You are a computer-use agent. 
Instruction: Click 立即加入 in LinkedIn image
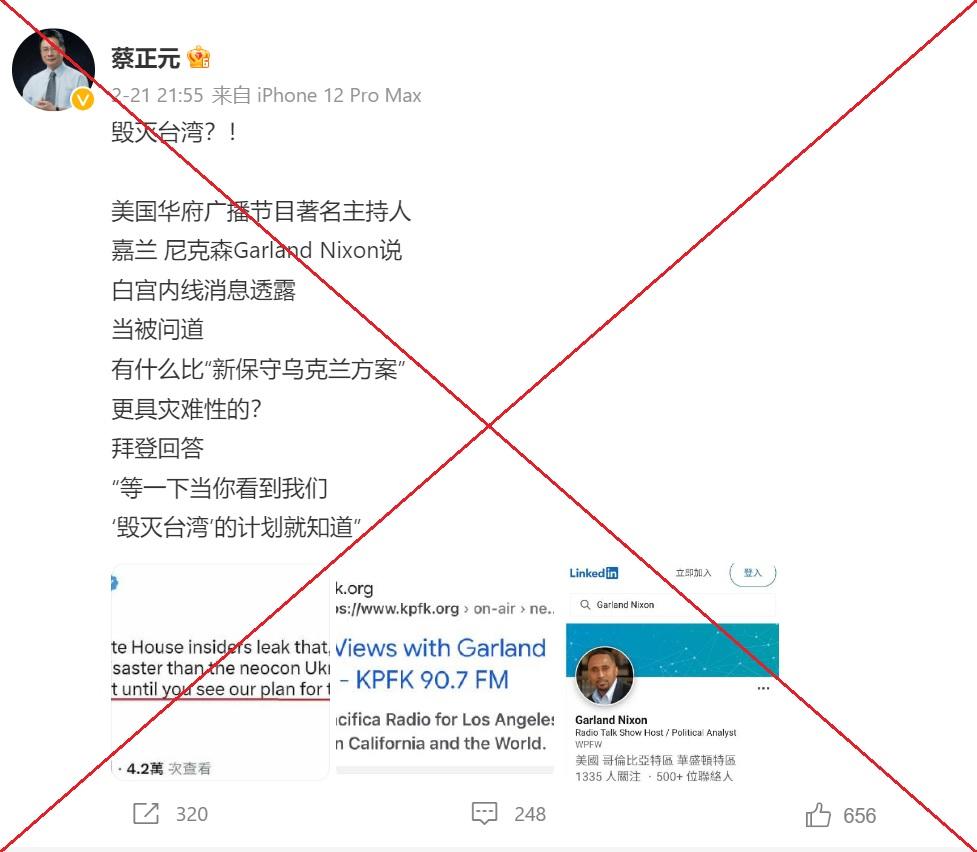point(693,573)
